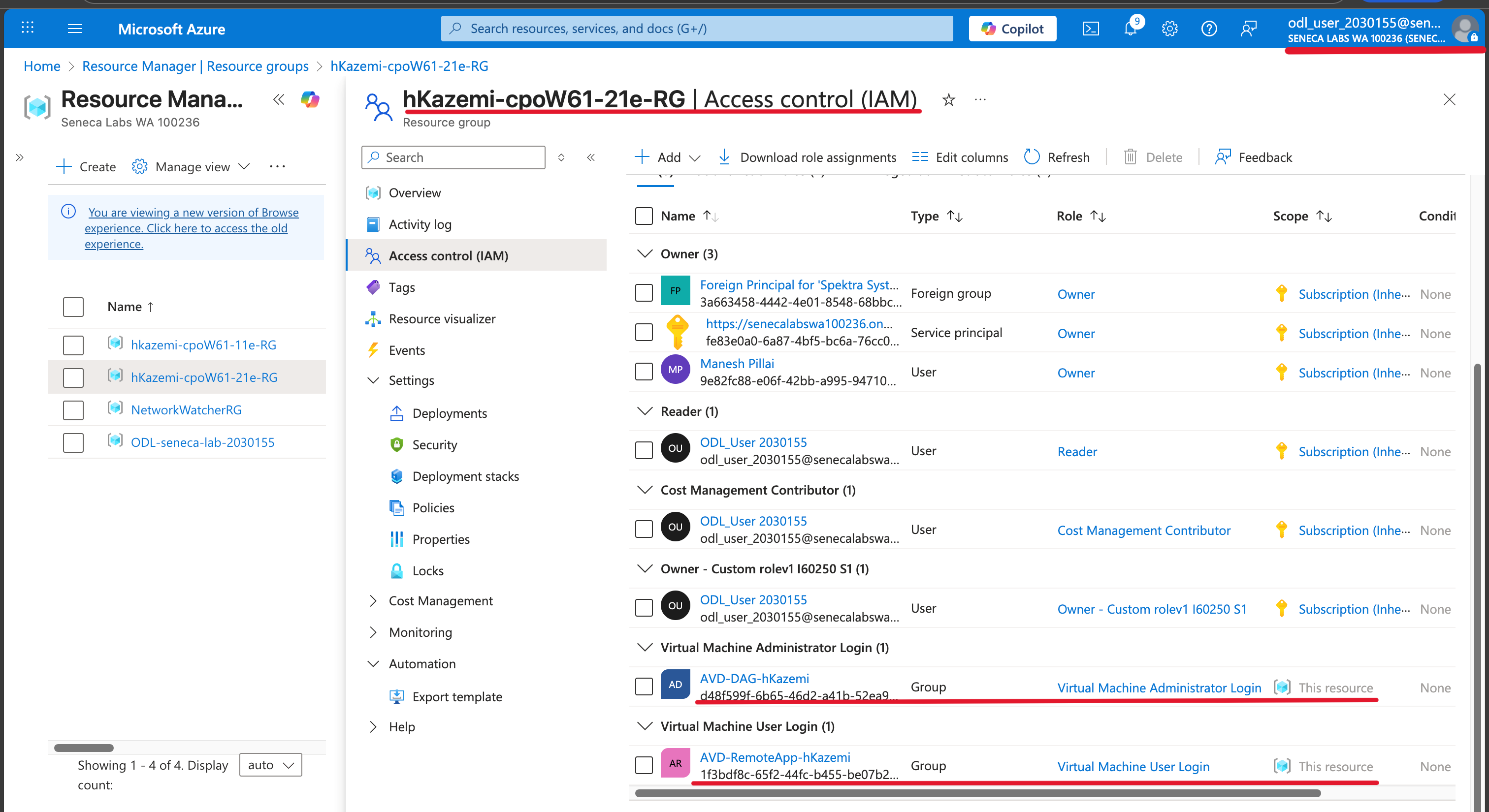Expand the far-left collapsed sidebar

(x=19, y=157)
